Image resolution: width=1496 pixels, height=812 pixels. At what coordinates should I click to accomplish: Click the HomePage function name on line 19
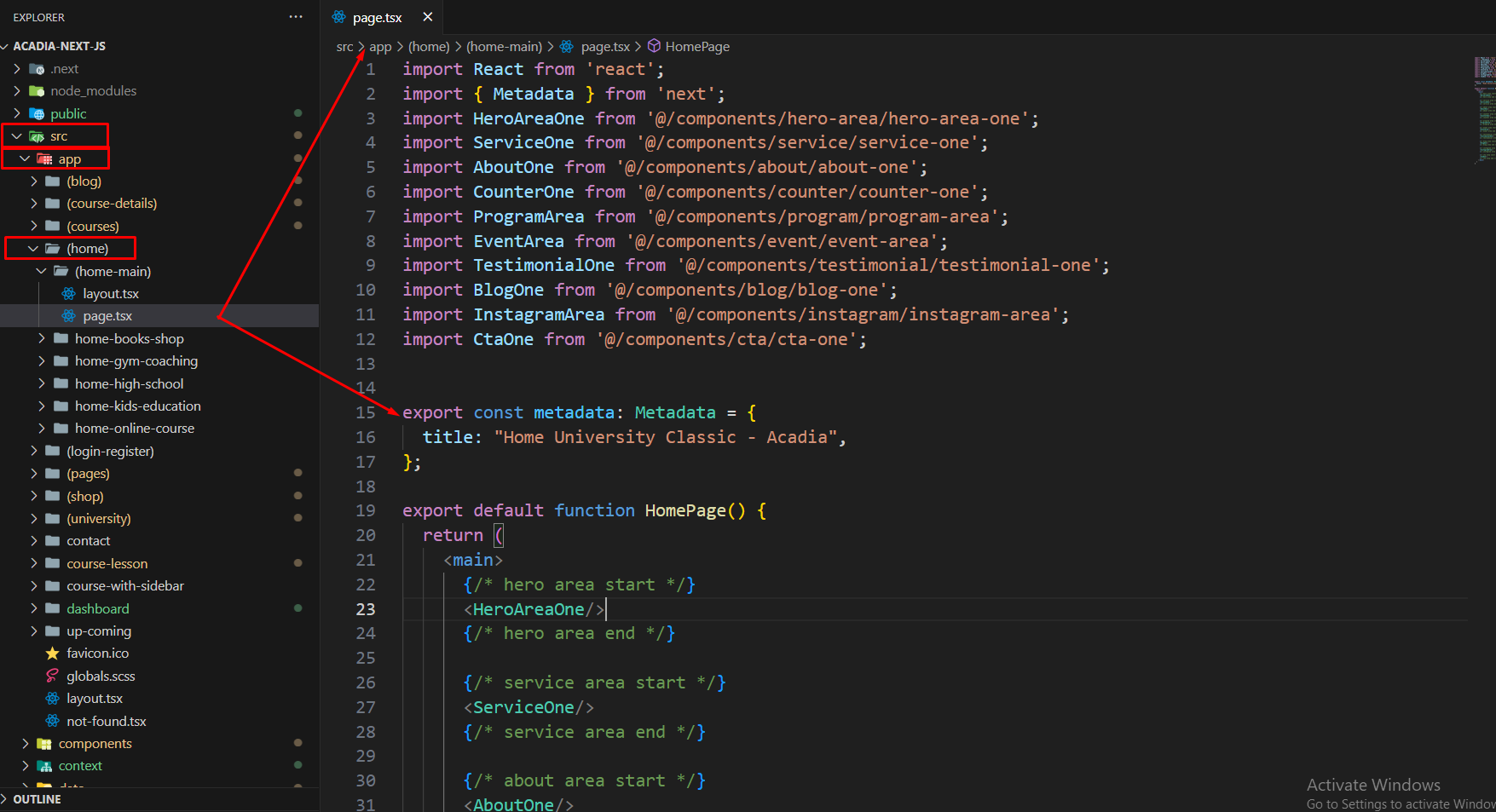pyautogui.click(x=685, y=510)
